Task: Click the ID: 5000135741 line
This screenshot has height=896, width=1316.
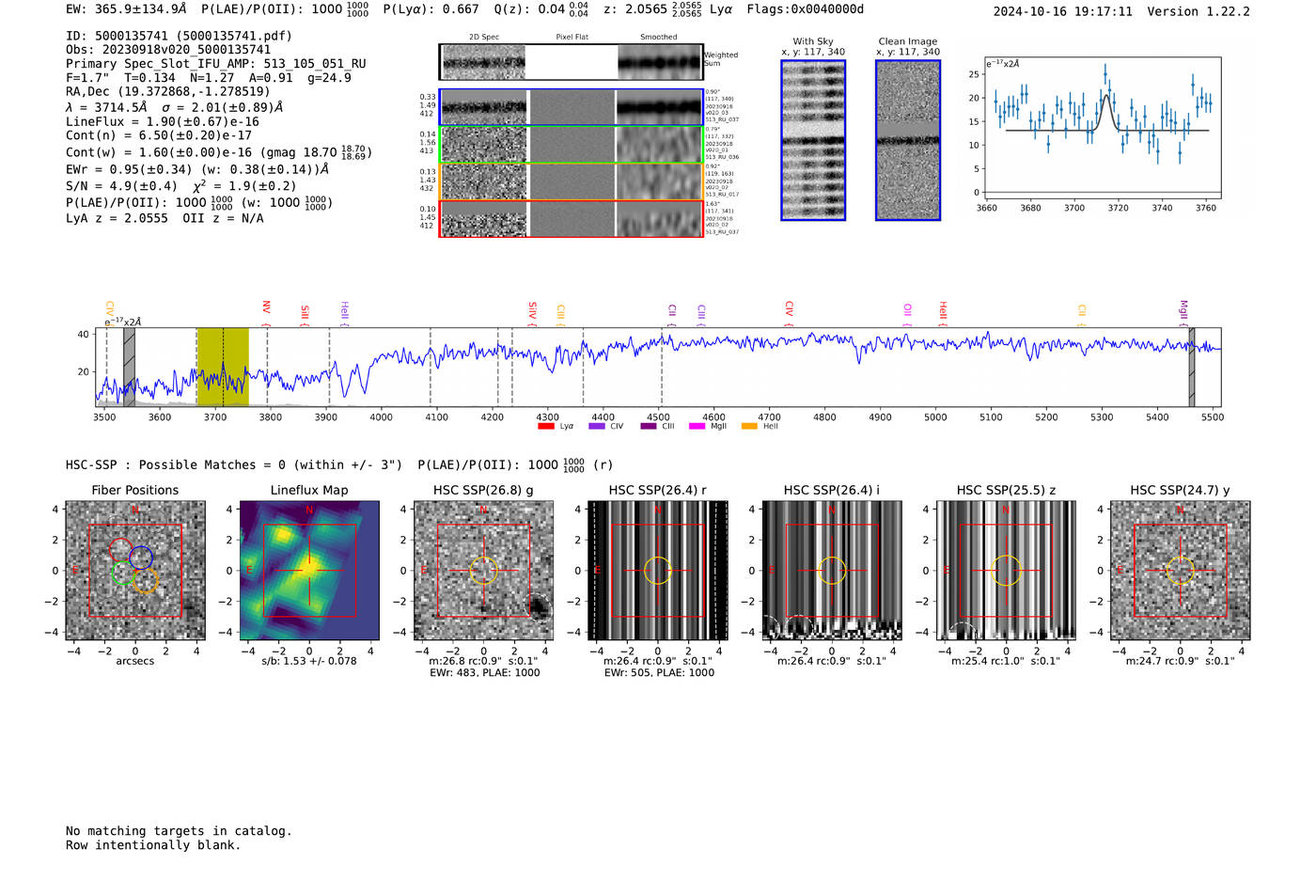Action: [x=179, y=36]
